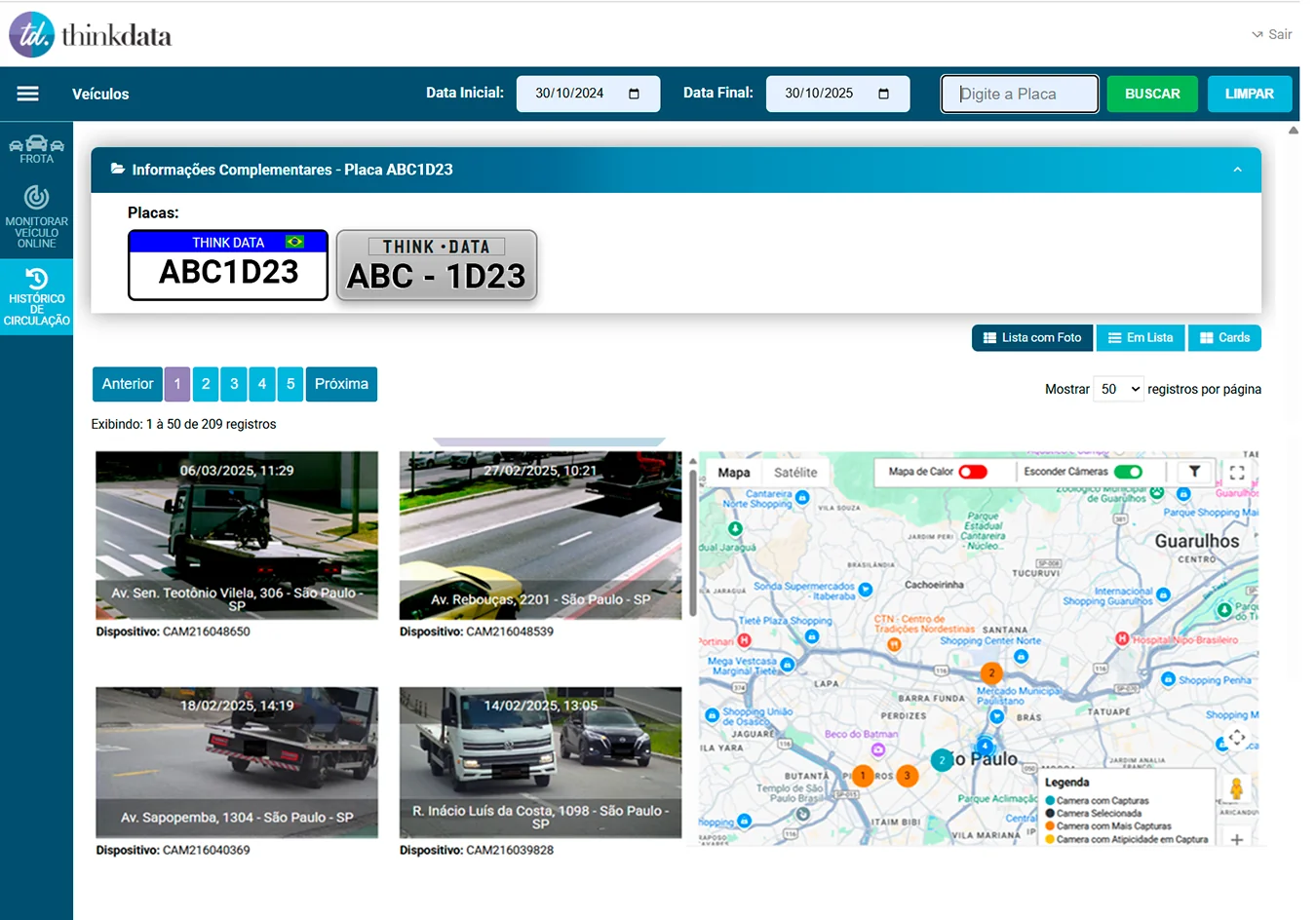
Task: Click the thinkdata logo
Action: pyautogui.click(x=91, y=35)
